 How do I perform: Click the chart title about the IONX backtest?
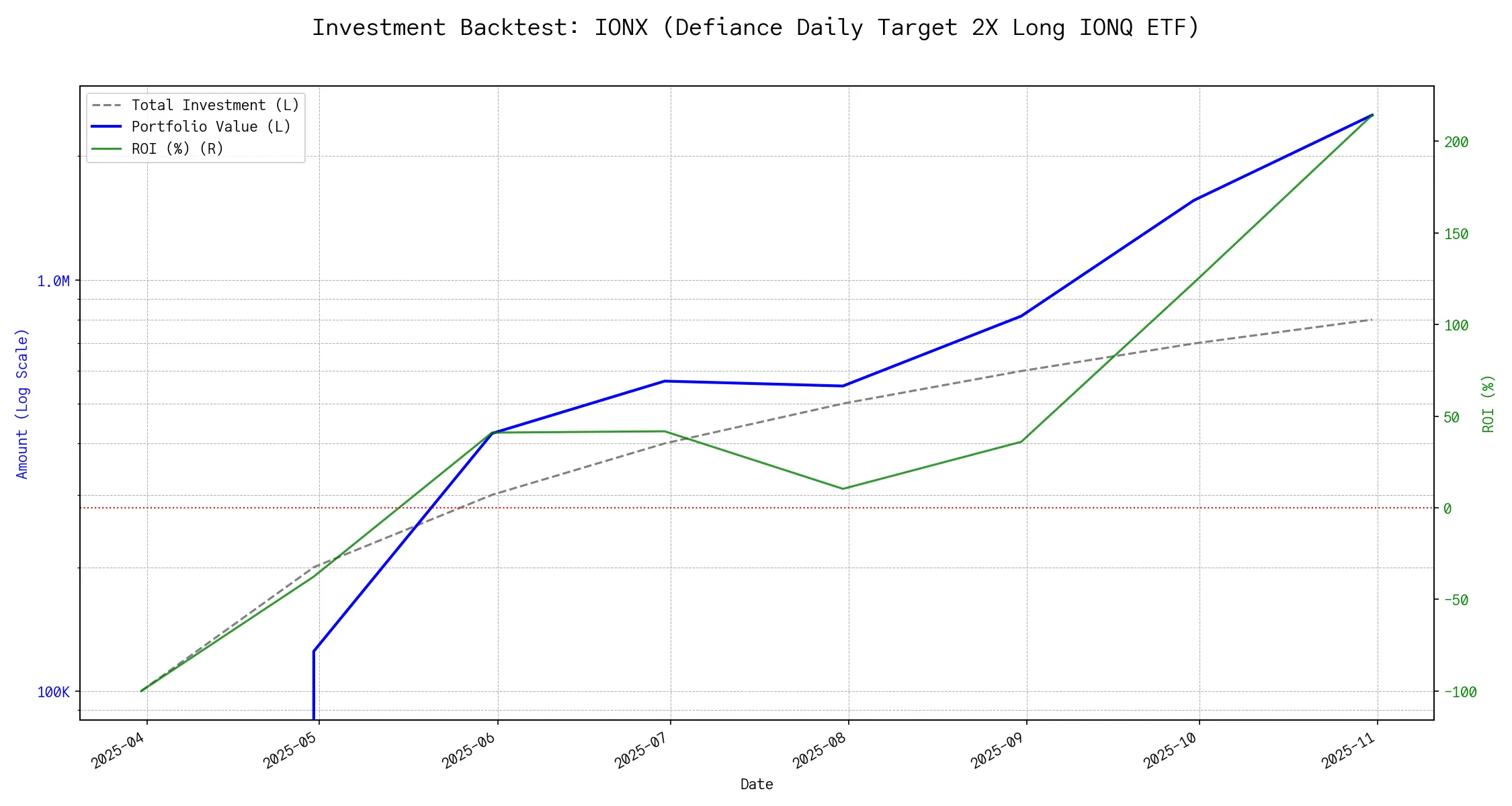(755, 28)
